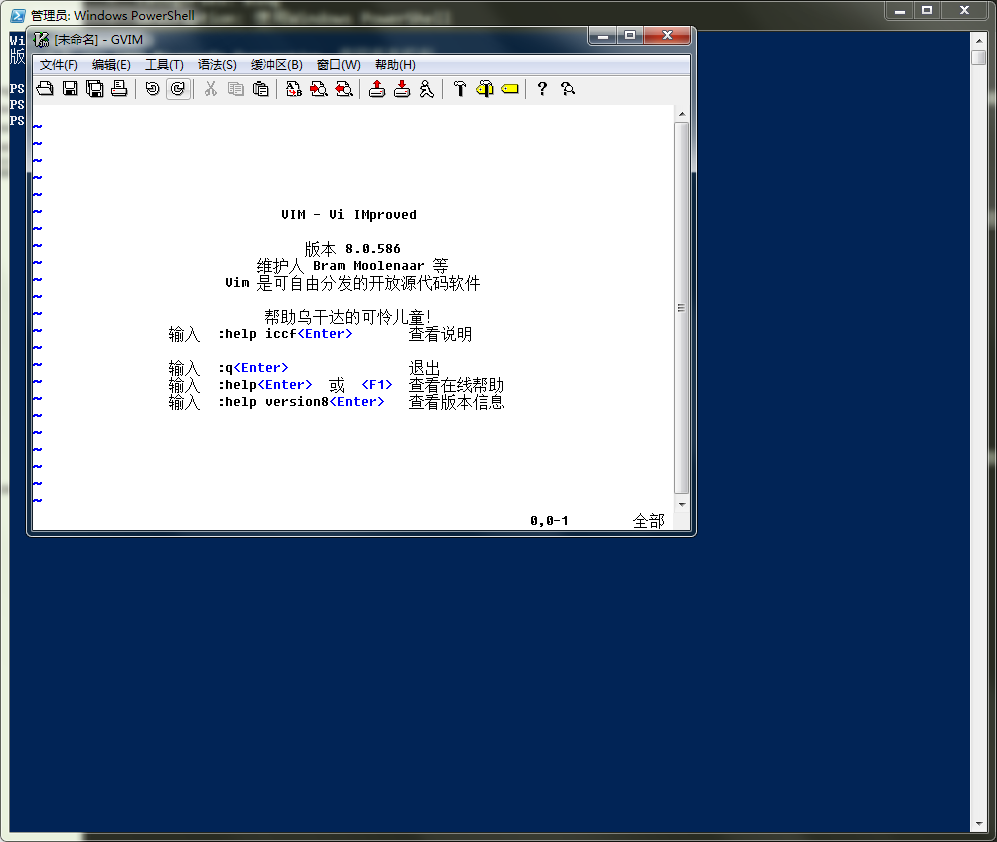Click the Run Script icon
The width and height of the screenshot is (997, 842).
pyautogui.click(x=427, y=89)
